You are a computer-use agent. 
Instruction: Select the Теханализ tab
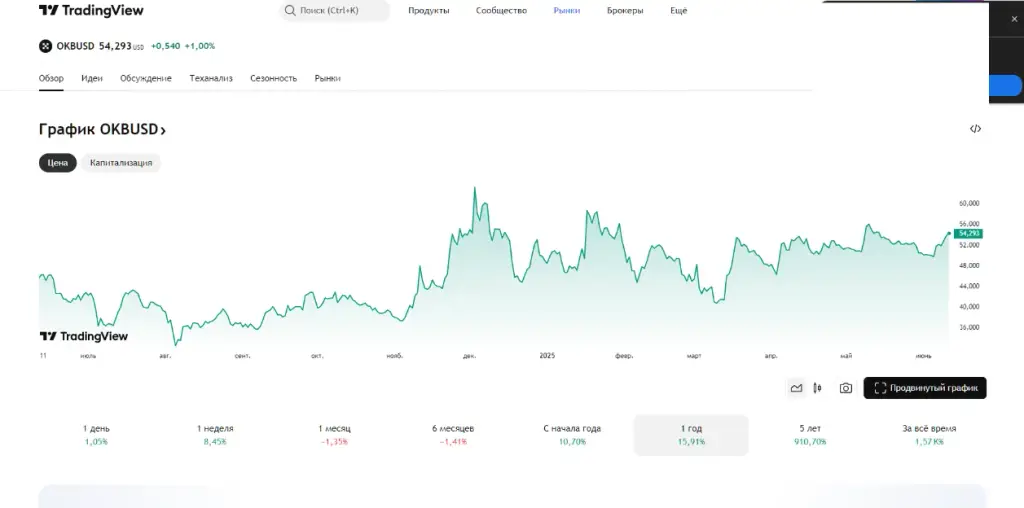point(211,78)
